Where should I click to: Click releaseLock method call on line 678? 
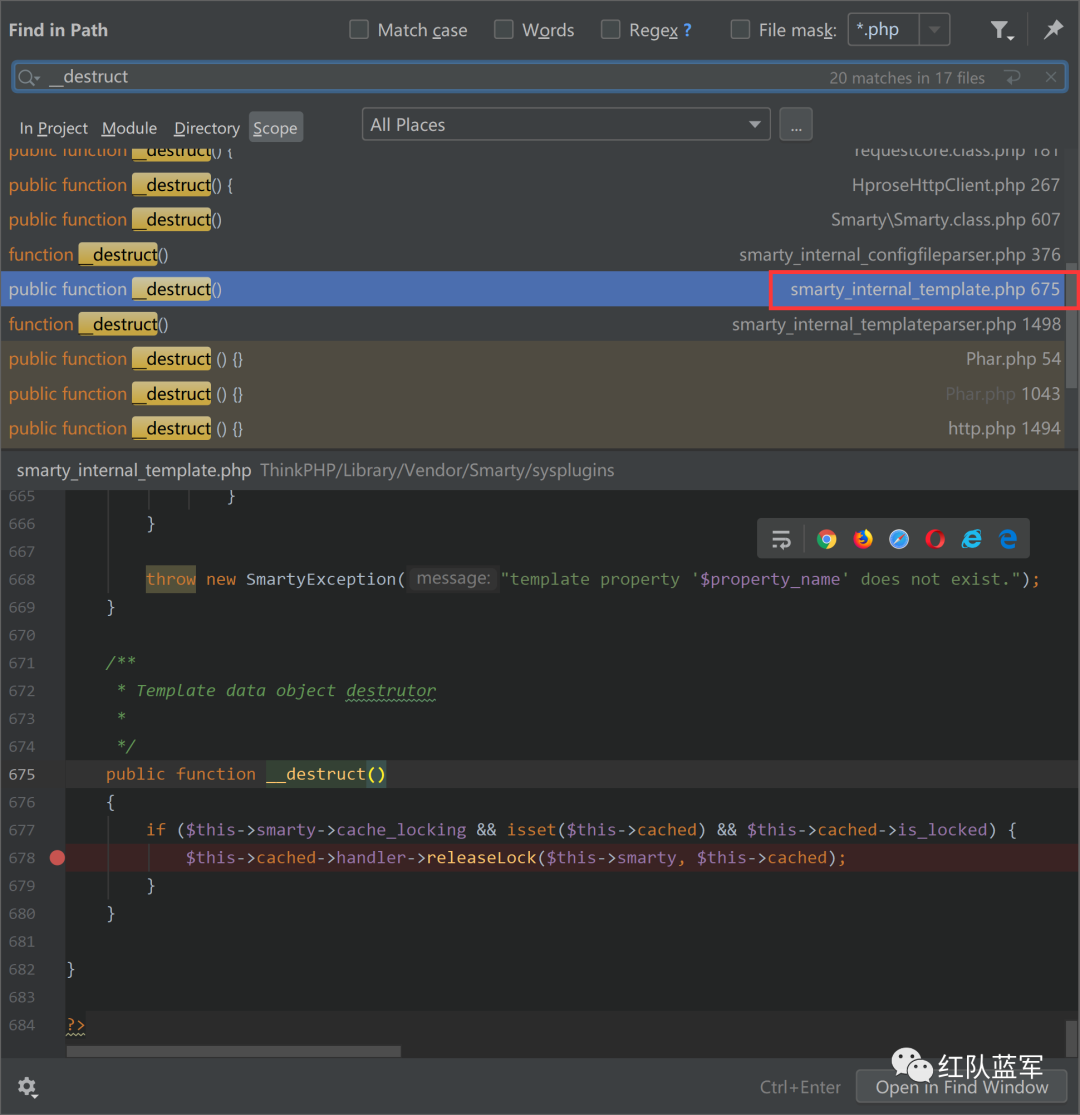point(481,858)
